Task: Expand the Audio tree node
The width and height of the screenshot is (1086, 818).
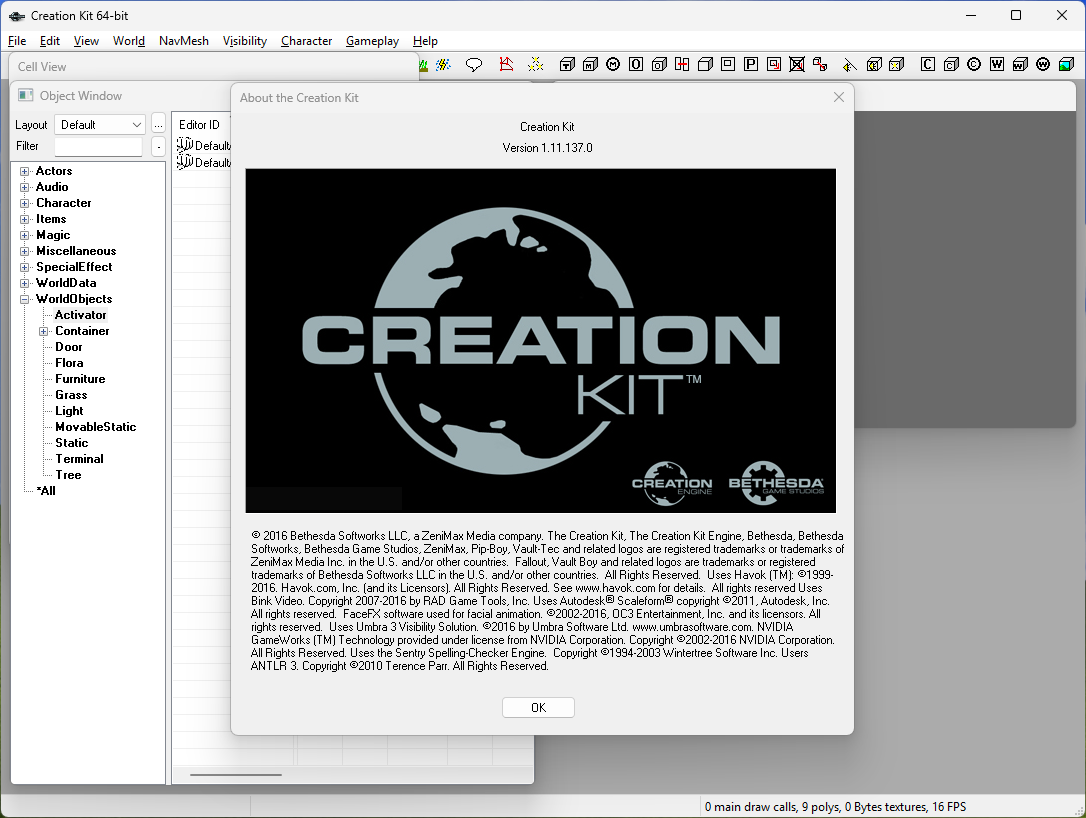Action: point(25,187)
